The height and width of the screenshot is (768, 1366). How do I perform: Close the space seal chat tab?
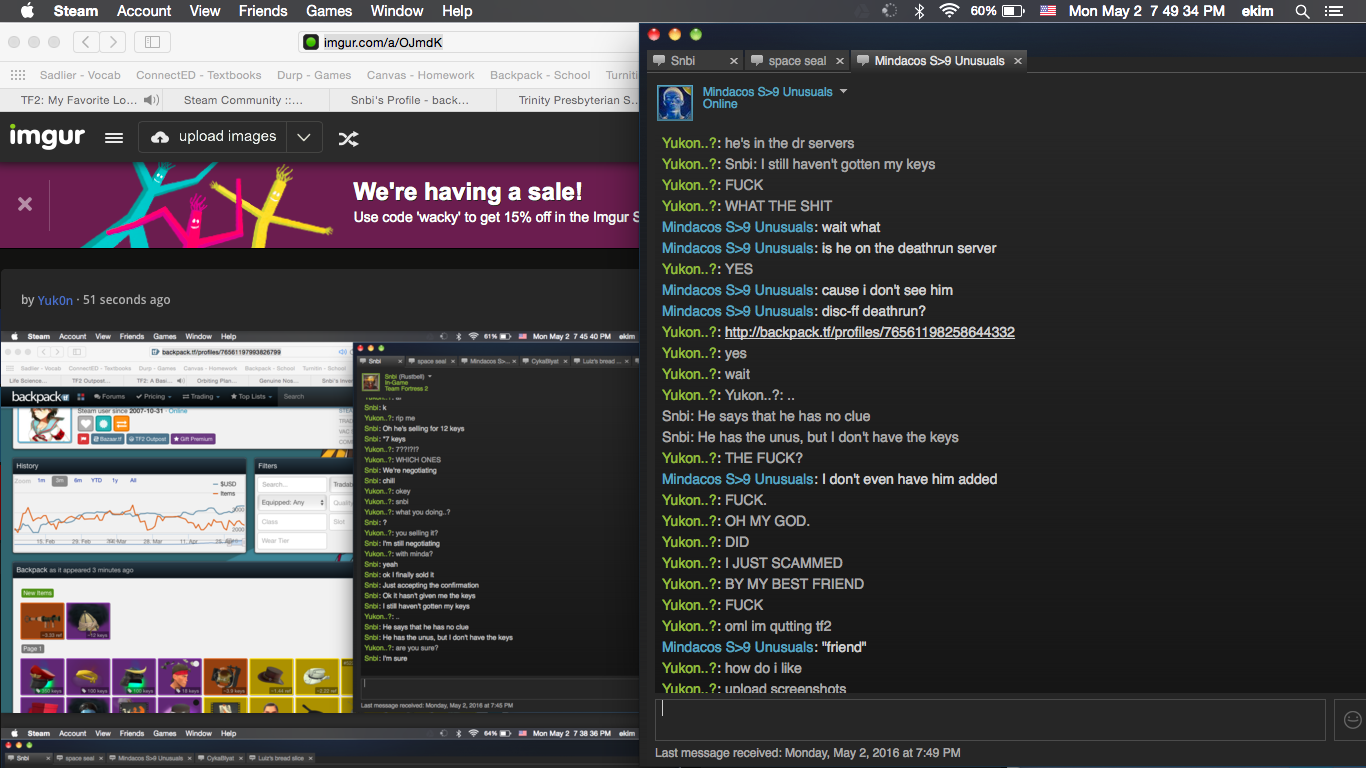840,61
